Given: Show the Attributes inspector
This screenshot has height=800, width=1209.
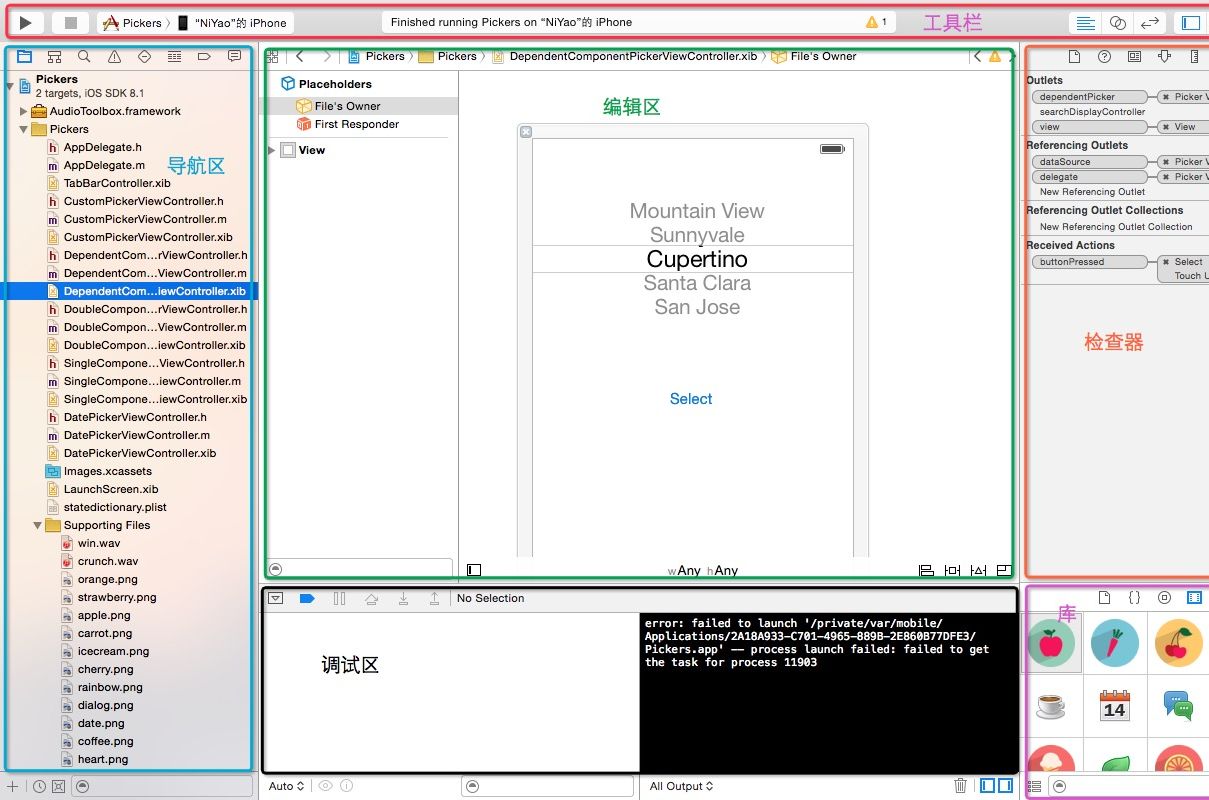Looking at the screenshot, I should click(x=1164, y=57).
